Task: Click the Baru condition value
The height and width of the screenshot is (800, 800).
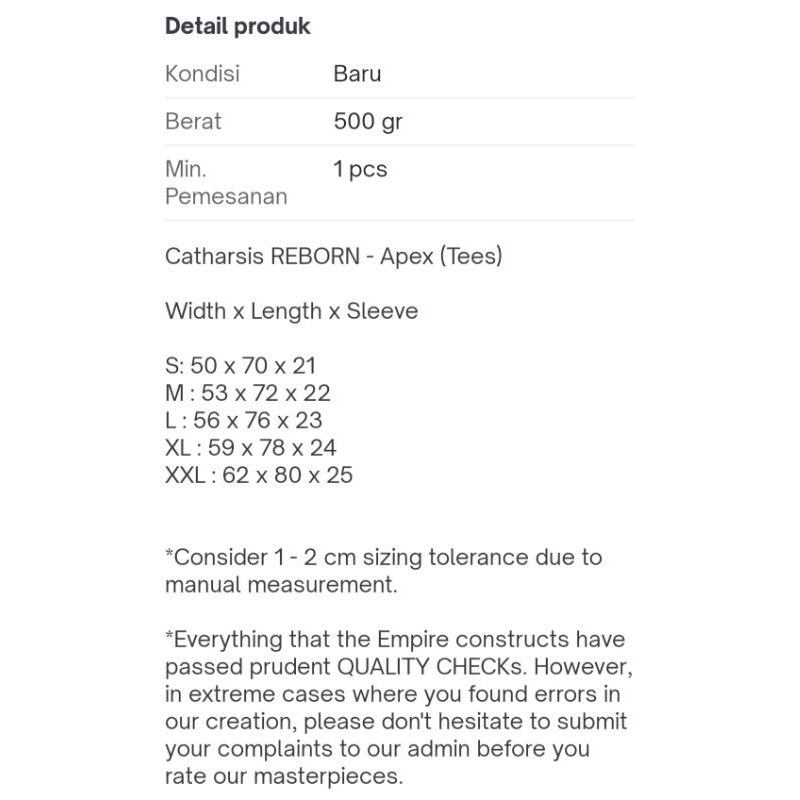Action: (357, 74)
